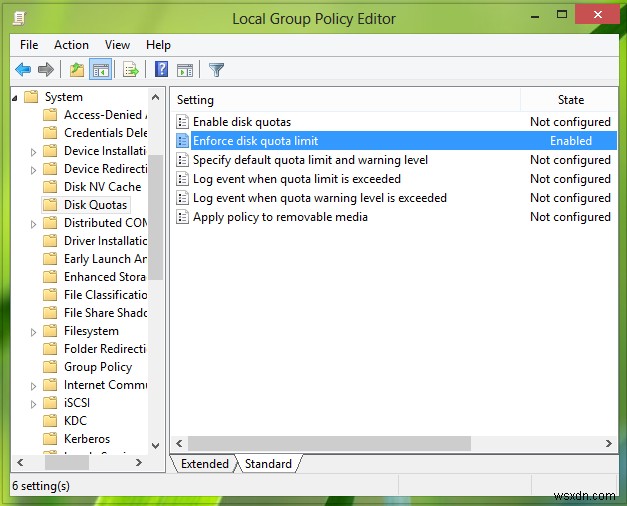Screen dimensions: 627x506
Task: Select Log event when quota limit is exceeded
Action: tap(297, 179)
